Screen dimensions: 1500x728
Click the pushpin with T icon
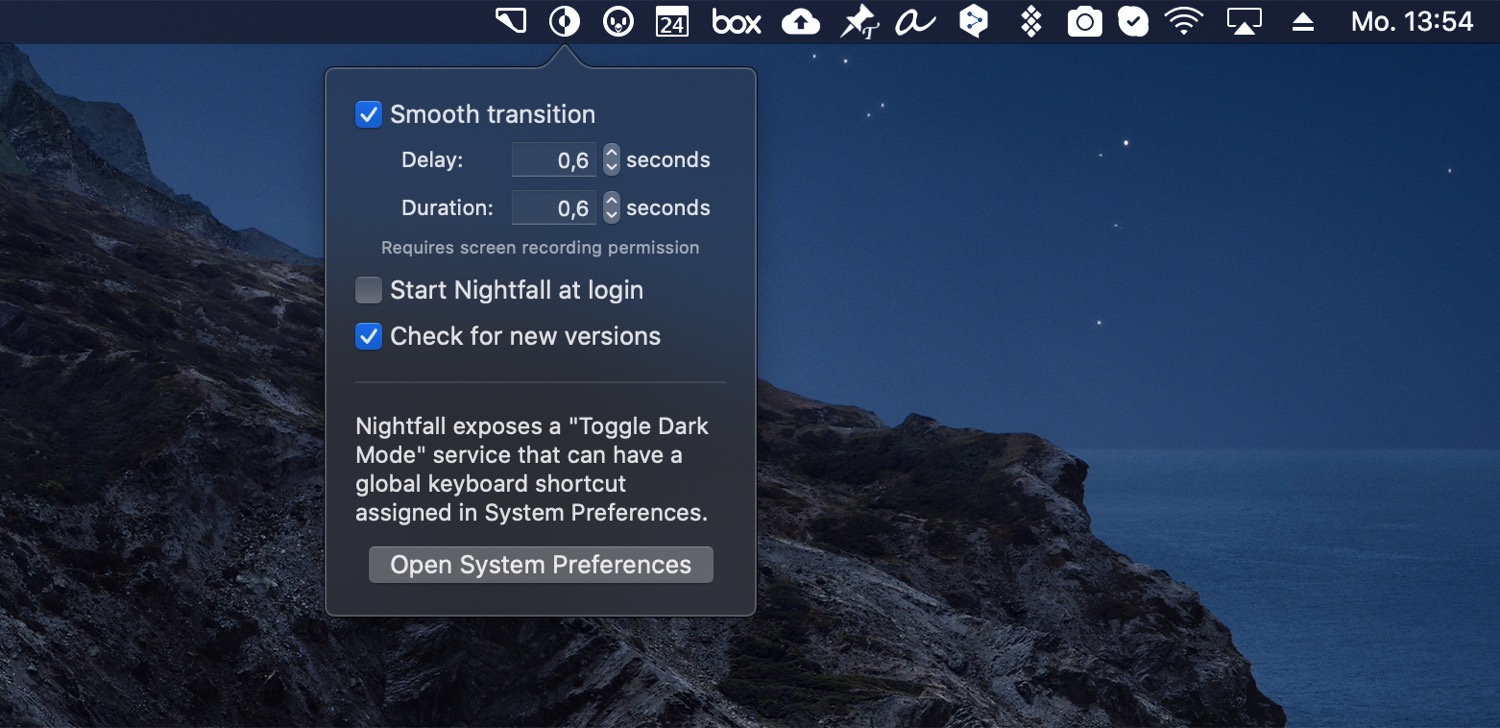click(857, 23)
